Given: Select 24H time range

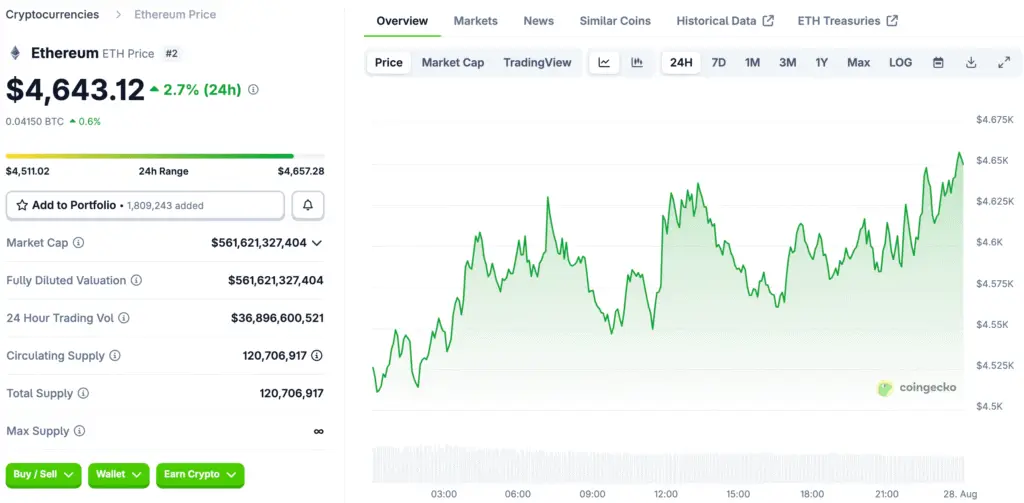Looking at the screenshot, I should (681, 63).
